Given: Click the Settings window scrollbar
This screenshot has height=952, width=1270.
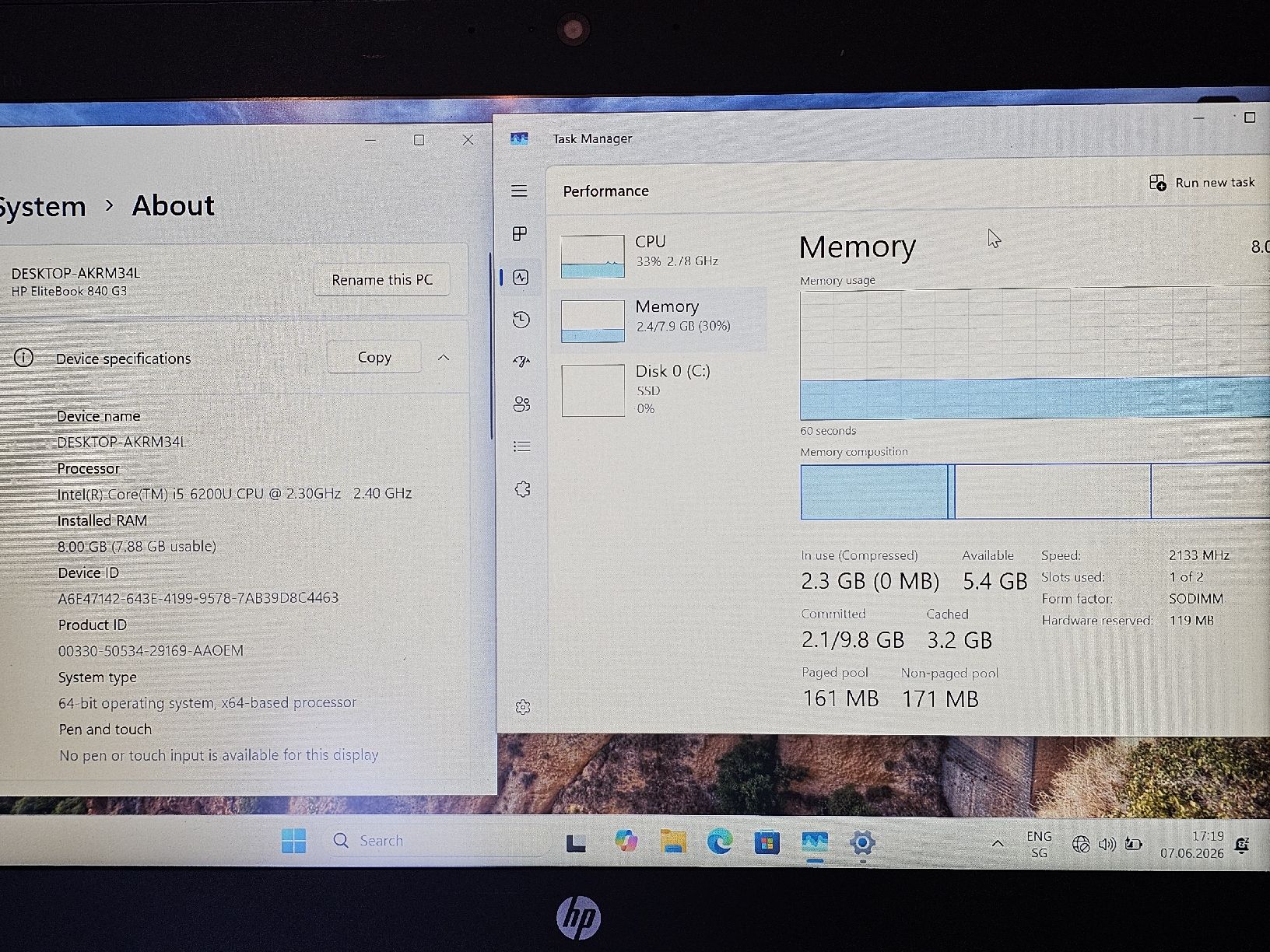Looking at the screenshot, I should pos(492,346).
